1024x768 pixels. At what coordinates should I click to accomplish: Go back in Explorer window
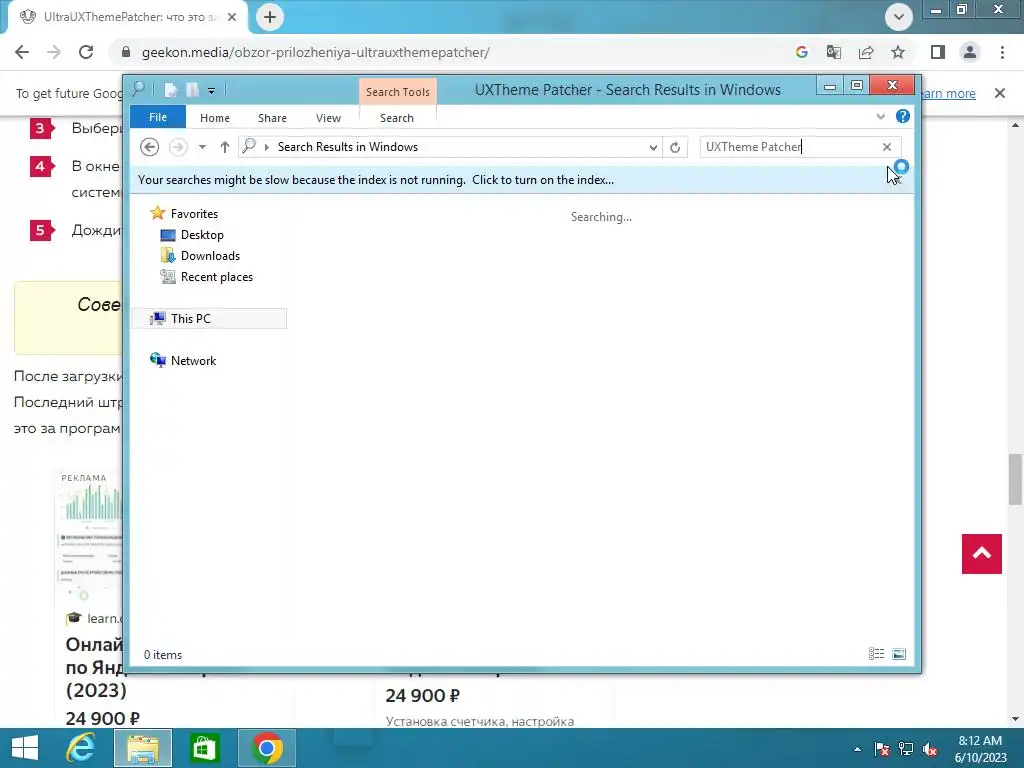click(x=150, y=147)
